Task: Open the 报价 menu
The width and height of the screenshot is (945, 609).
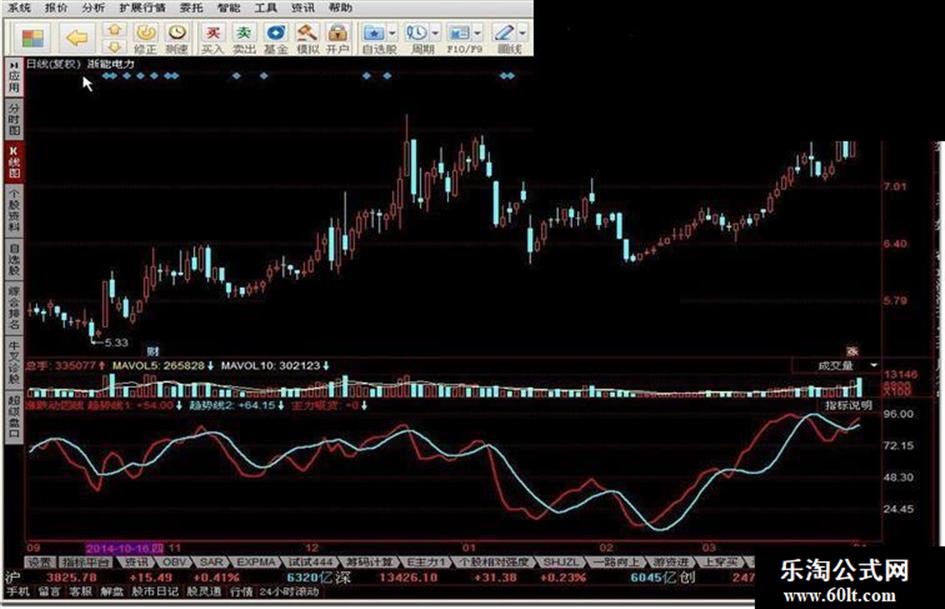Action: click(56, 8)
